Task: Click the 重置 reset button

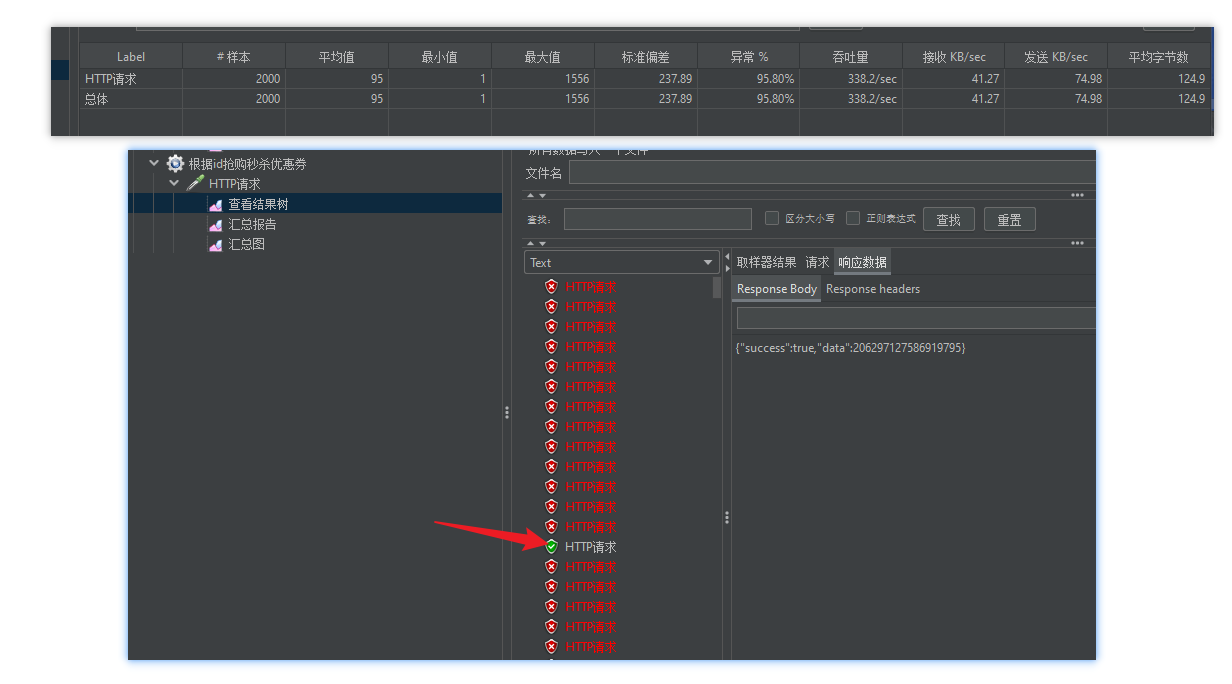Action: click(x=1009, y=219)
